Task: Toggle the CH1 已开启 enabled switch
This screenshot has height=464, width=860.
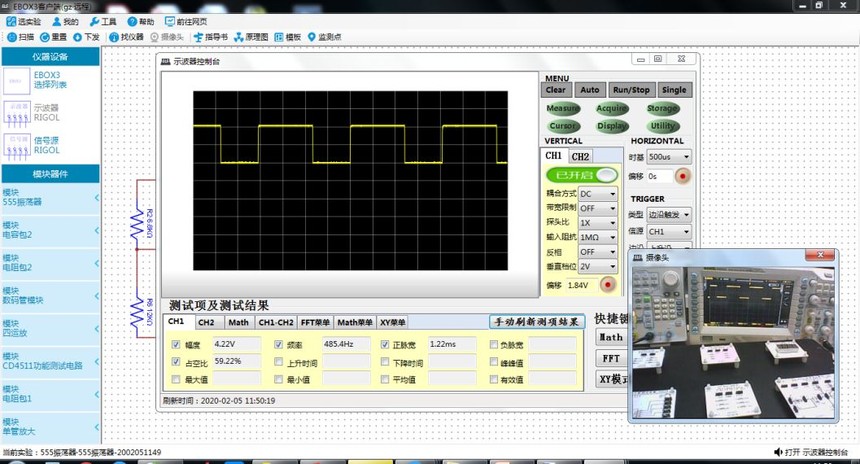Action: 582,175
